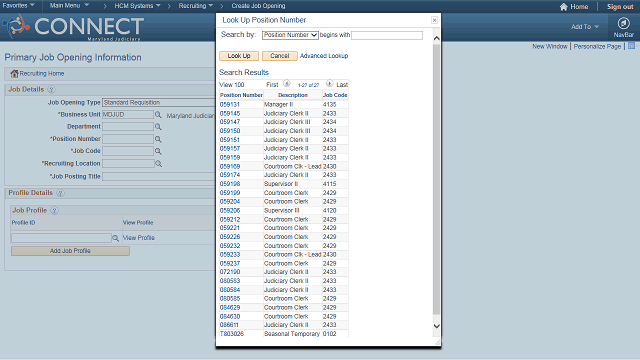Expand the Favorites menu
Image resolution: width=640 pixels, height=360 pixels.
click(x=18, y=6)
